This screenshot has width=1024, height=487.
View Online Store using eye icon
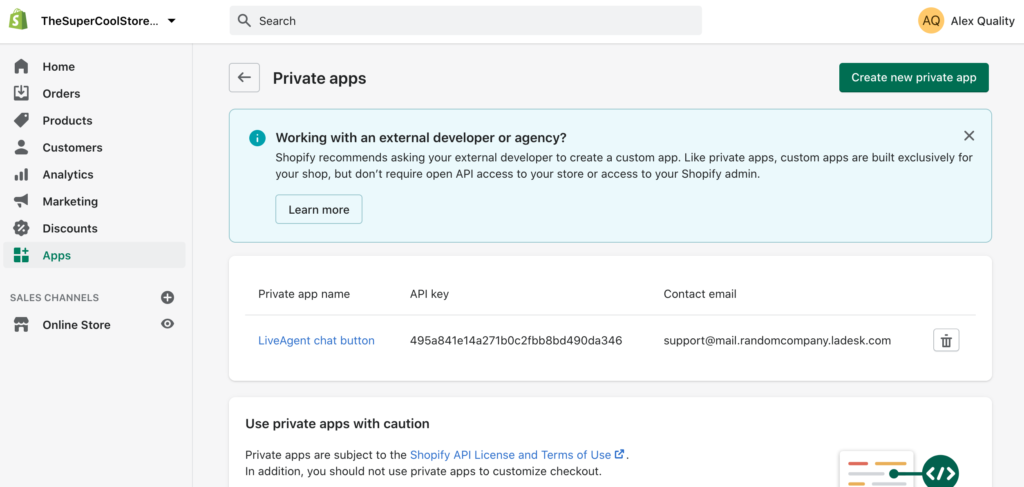coord(167,325)
